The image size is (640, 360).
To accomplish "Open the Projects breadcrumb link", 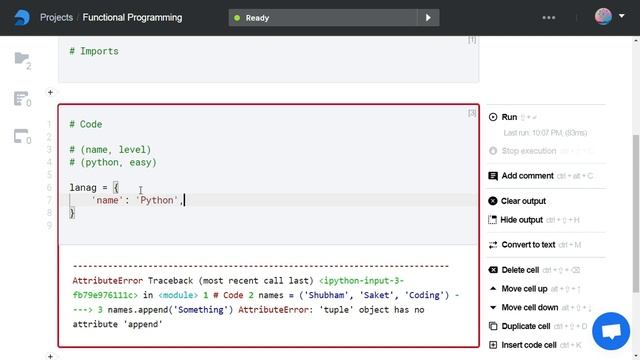I will [x=56, y=18].
